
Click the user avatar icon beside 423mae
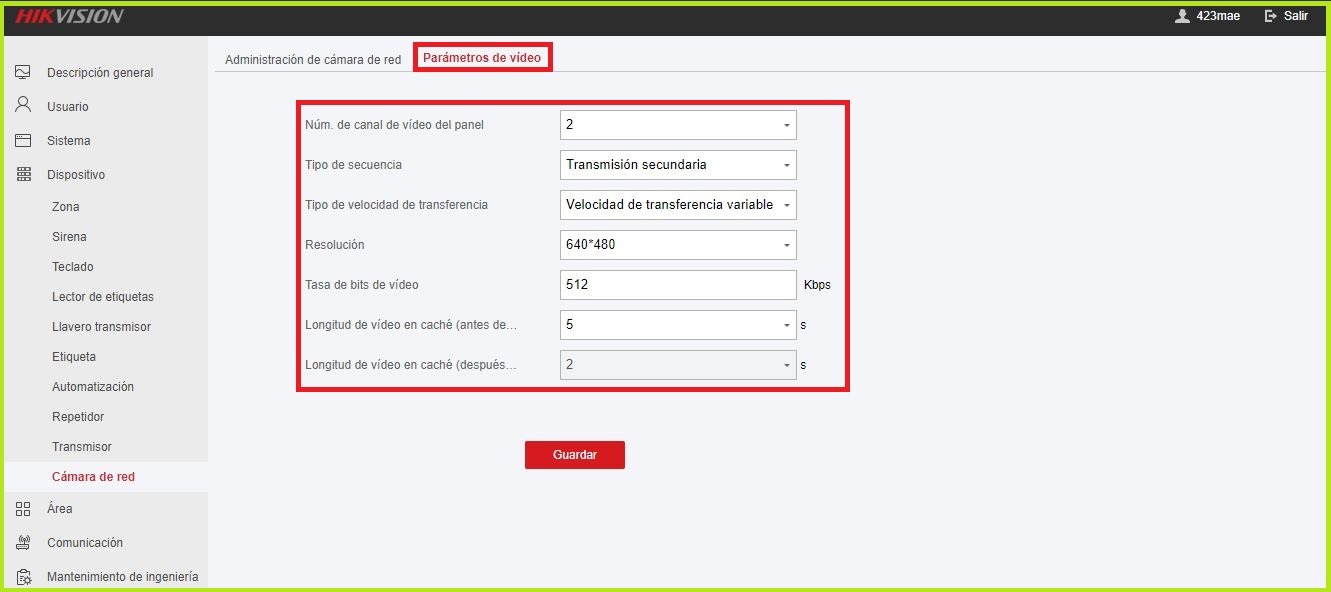(x=1183, y=16)
